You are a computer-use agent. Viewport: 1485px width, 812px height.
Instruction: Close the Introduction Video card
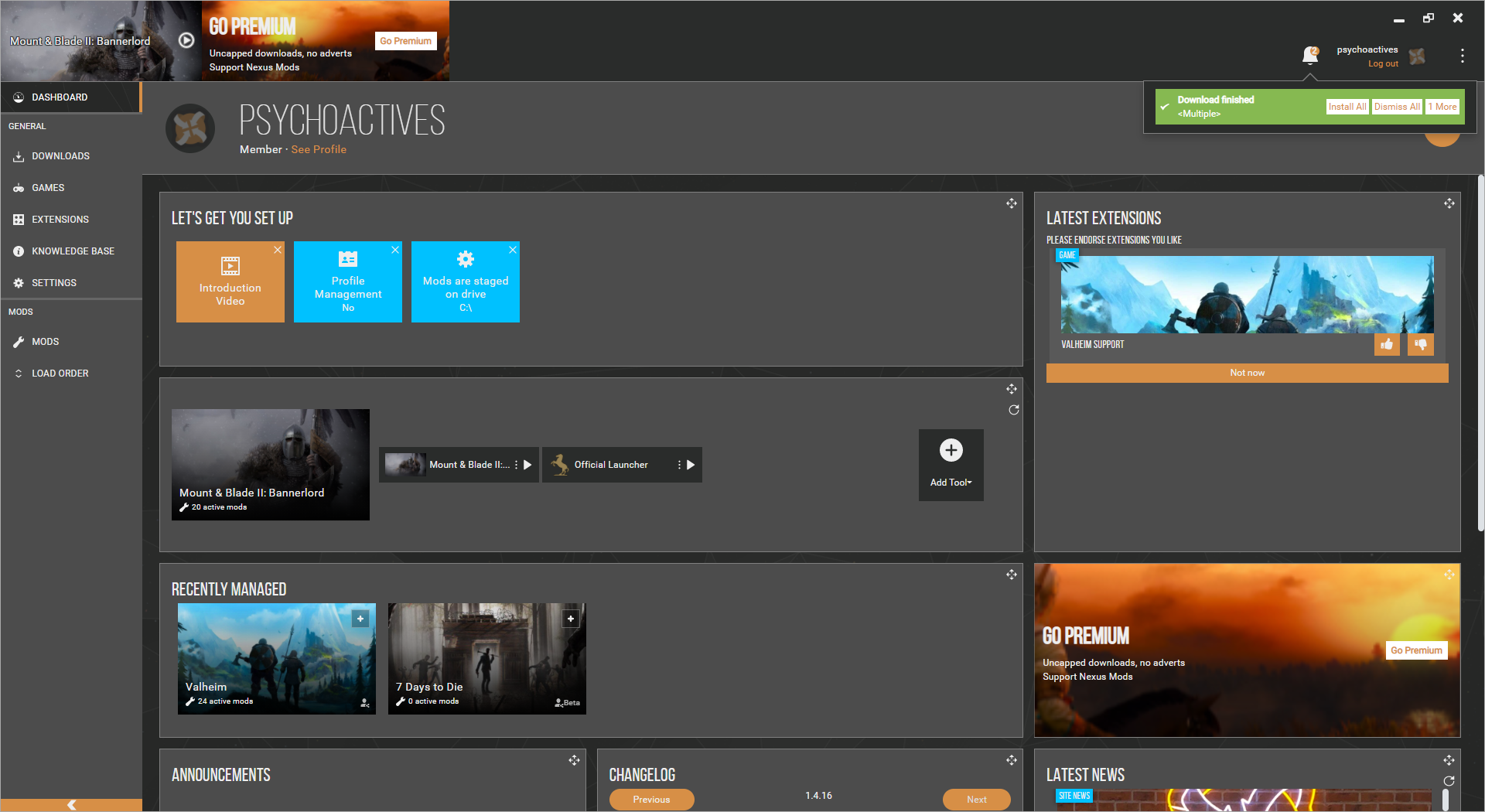pyautogui.click(x=278, y=250)
